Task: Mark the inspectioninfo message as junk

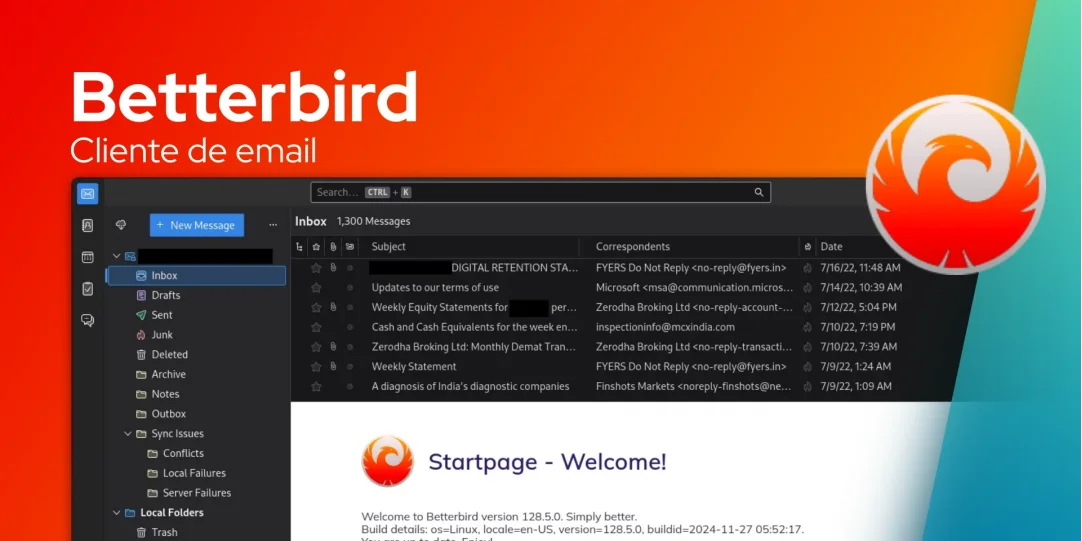Action: 807,327
